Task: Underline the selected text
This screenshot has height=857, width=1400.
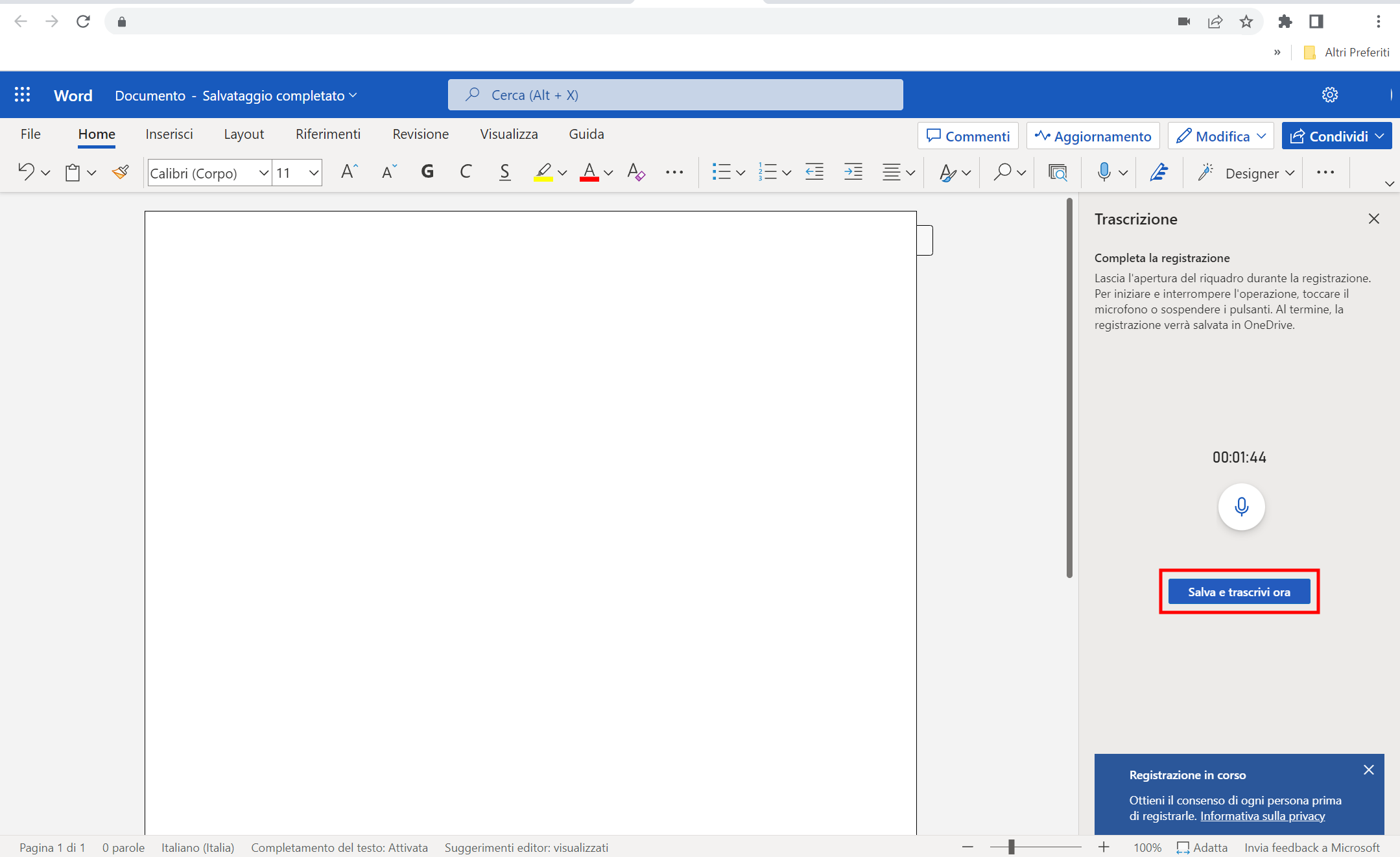Action: 504,172
